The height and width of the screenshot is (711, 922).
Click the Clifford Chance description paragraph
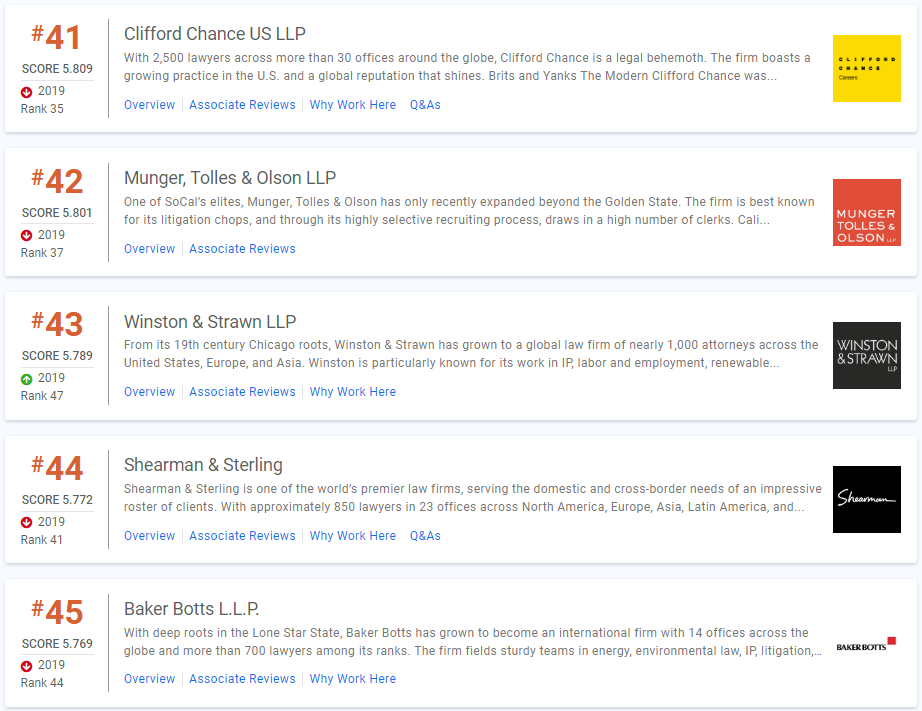pos(467,66)
